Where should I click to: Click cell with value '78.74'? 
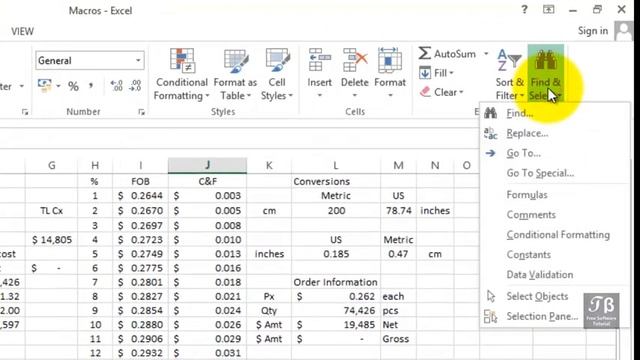pos(398,211)
